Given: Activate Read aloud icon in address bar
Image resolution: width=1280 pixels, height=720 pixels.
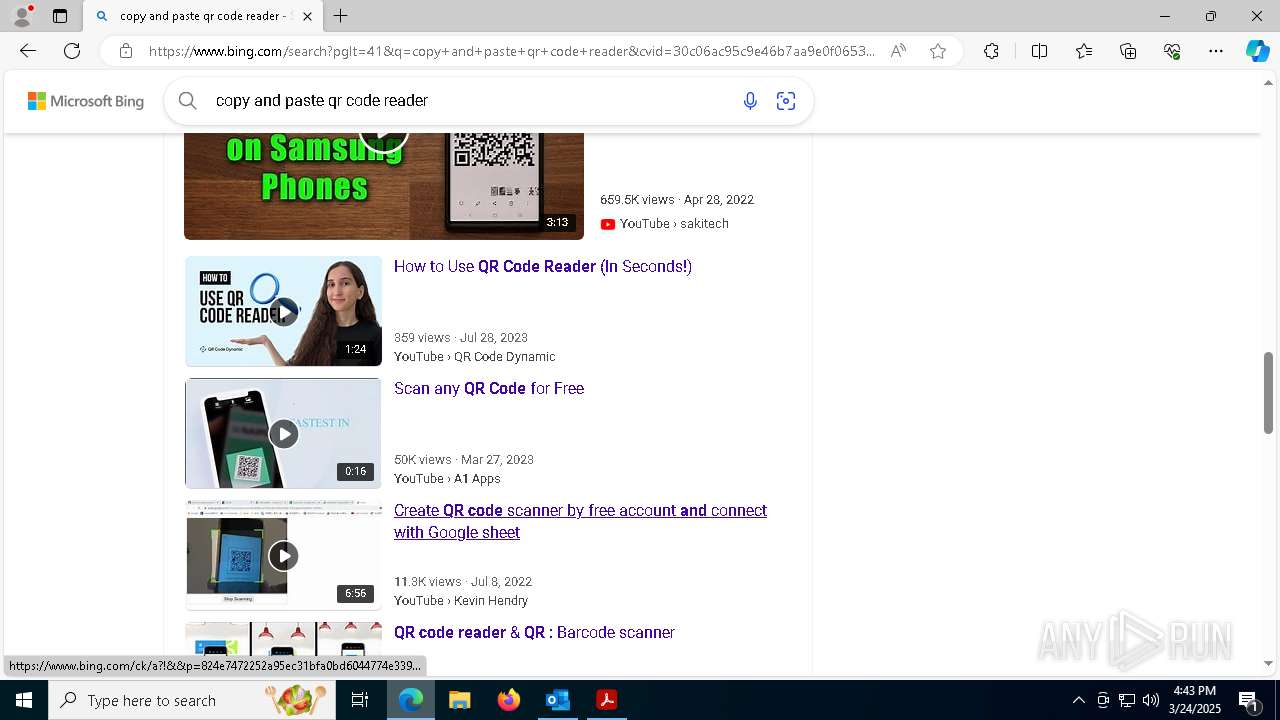Looking at the screenshot, I should [x=898, y=51].
